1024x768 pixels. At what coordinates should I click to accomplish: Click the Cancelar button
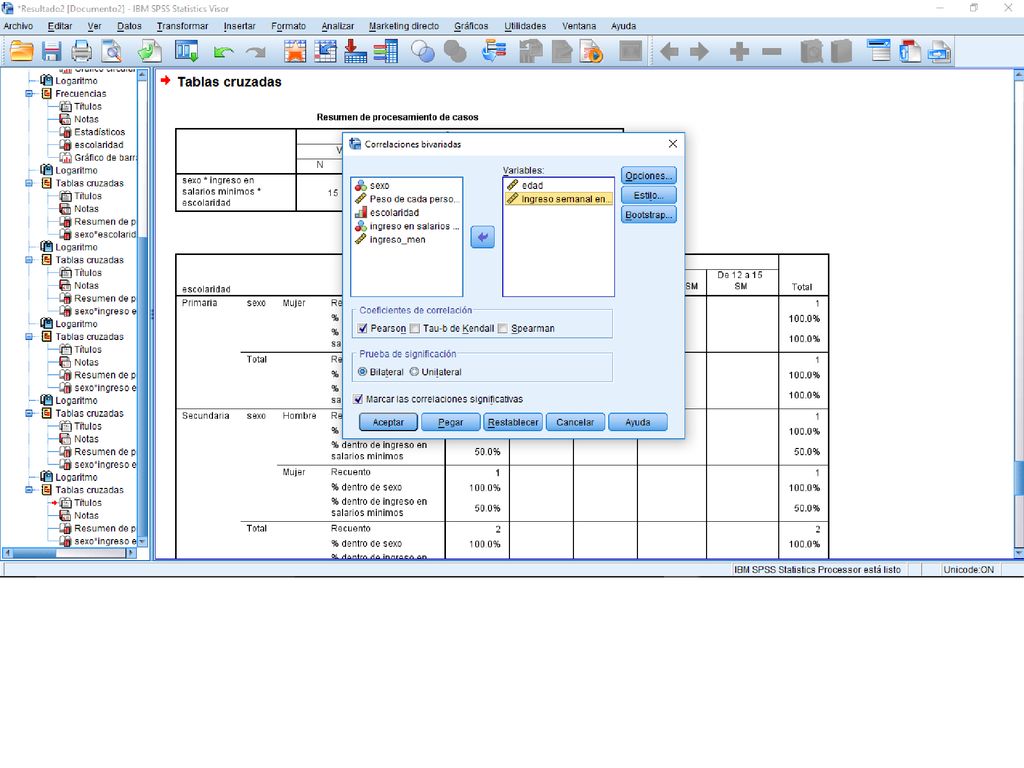click(x=575, y=422)
